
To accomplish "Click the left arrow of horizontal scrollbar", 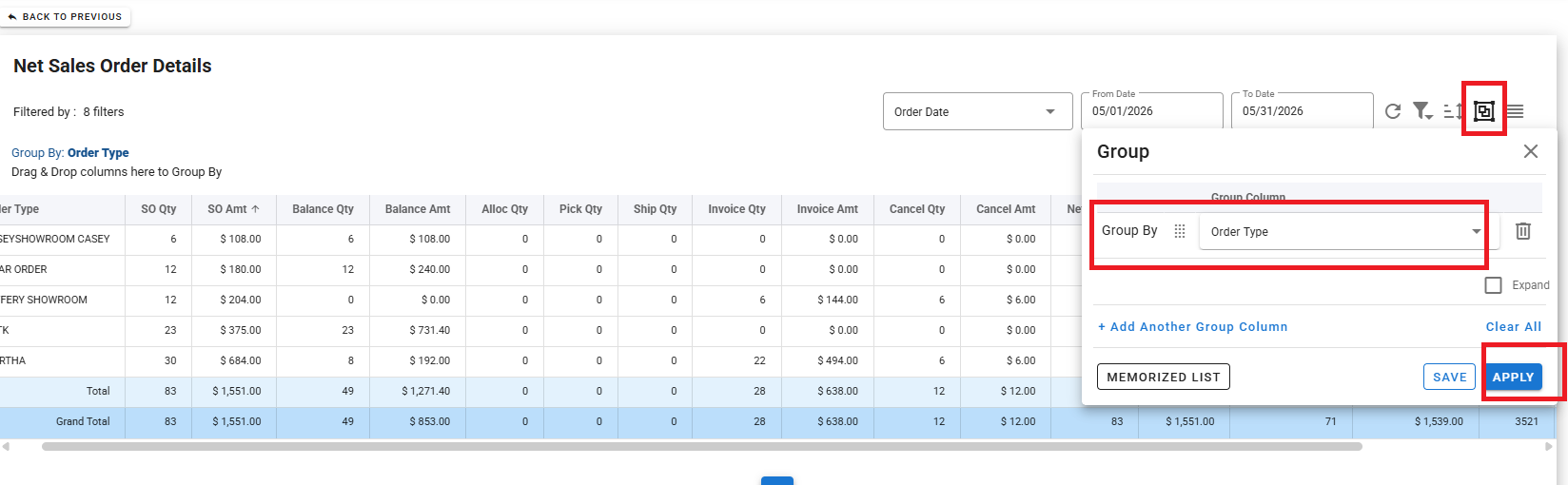I will point(6,446).
